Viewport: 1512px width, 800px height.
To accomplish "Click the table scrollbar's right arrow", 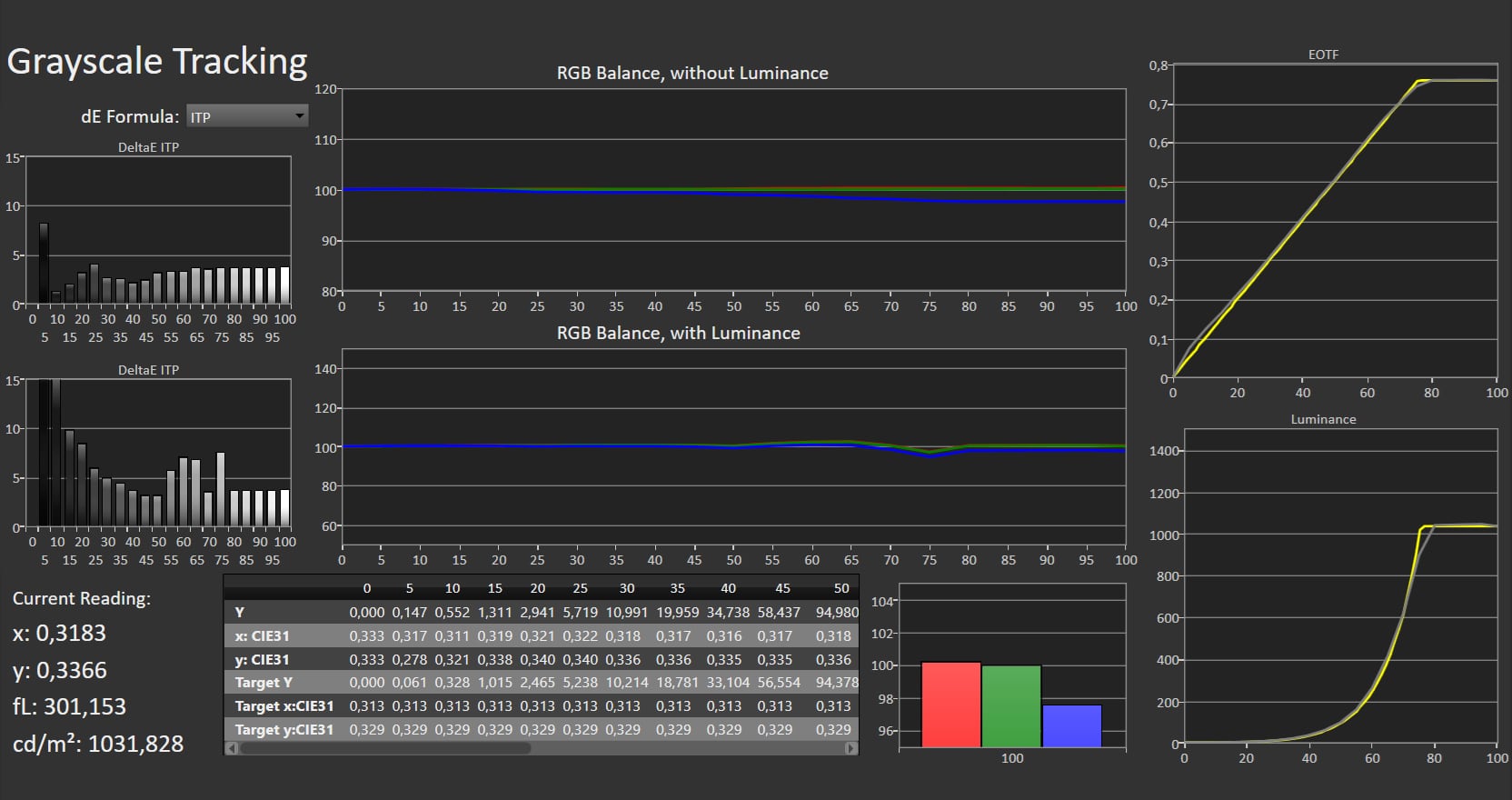I will click(850, 748).
